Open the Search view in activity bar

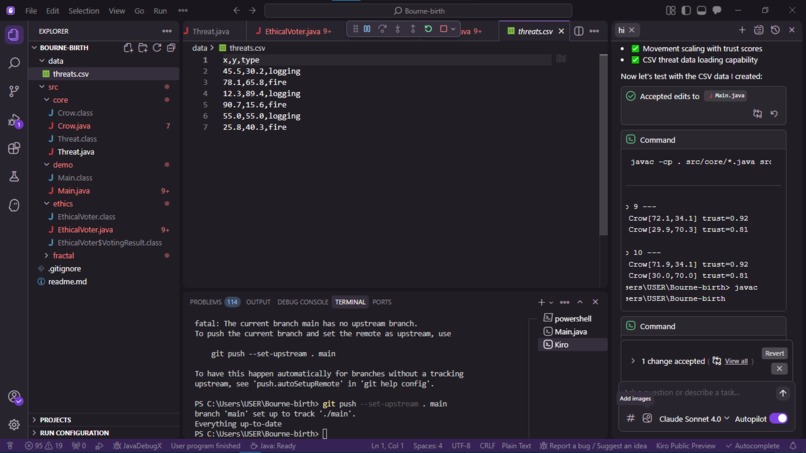[x=14, y=63]
